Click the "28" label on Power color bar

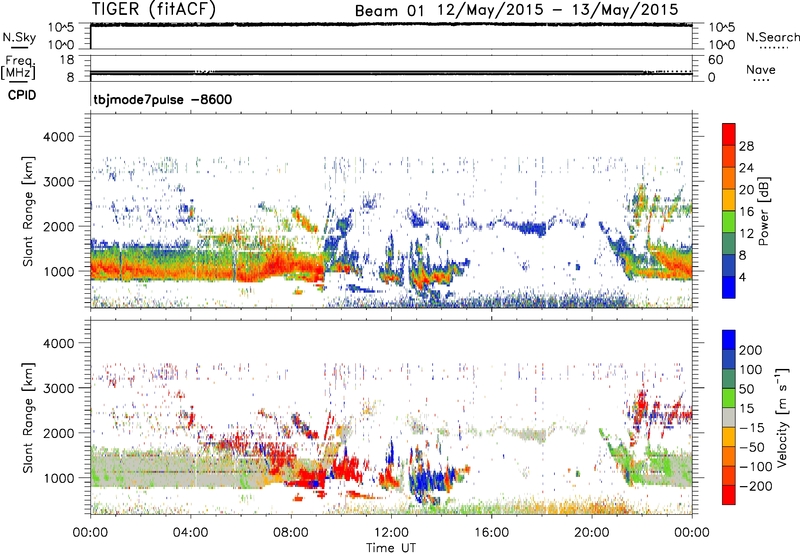coord(746,146)
